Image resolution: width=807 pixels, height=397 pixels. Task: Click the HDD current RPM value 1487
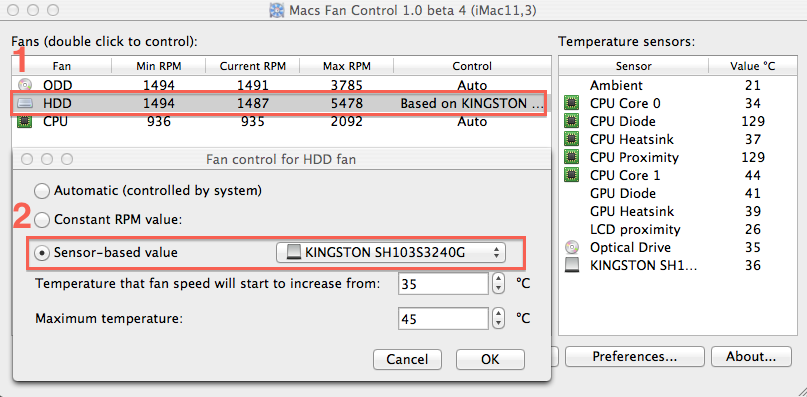click(x=253, y=103)
